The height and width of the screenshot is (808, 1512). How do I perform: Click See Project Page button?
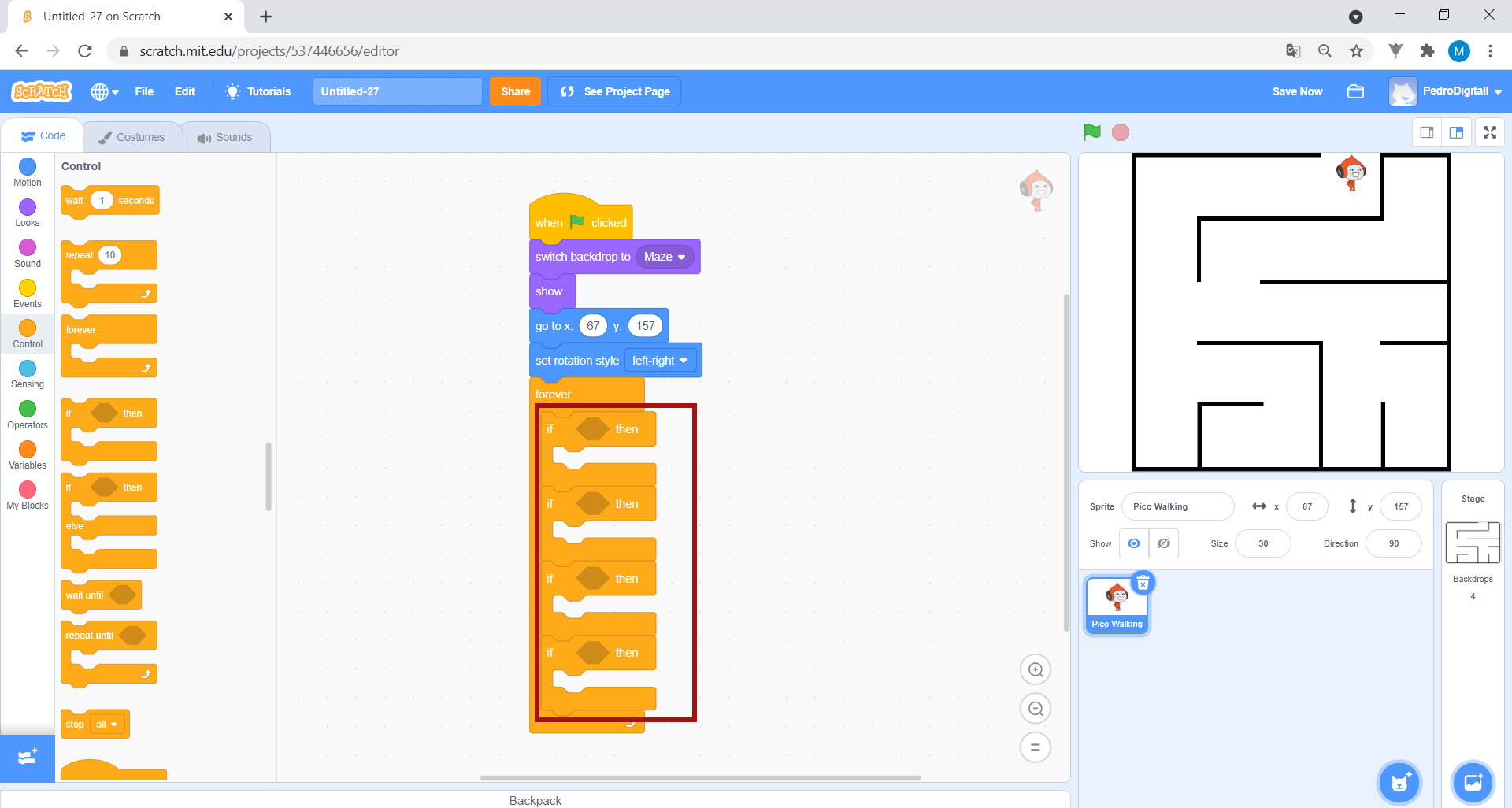coord(614,91)
